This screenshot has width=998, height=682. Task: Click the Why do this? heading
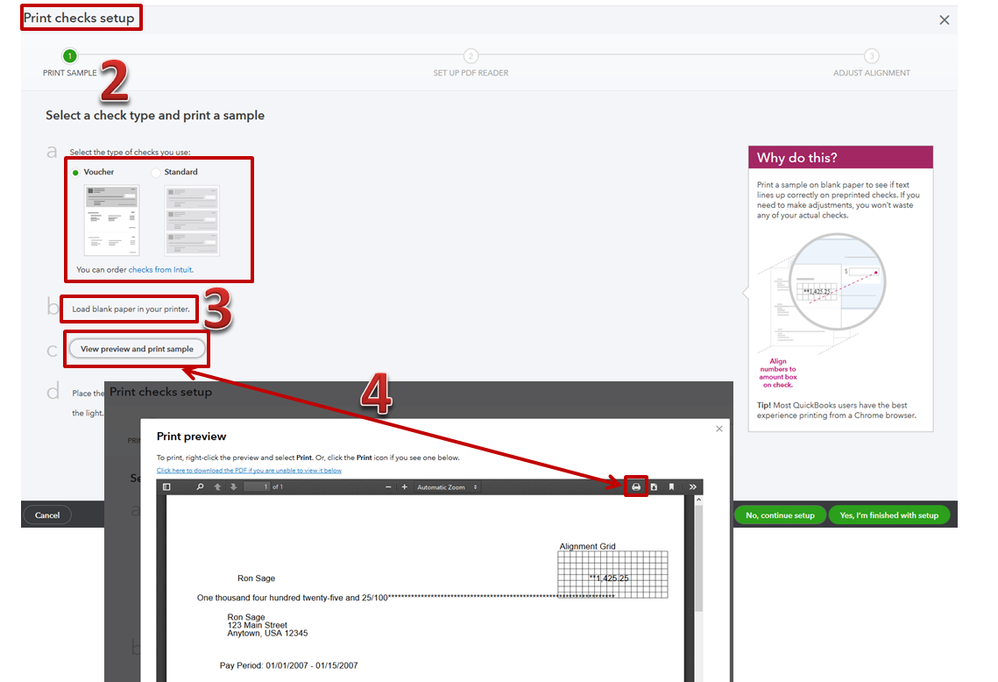coord(797,158)
